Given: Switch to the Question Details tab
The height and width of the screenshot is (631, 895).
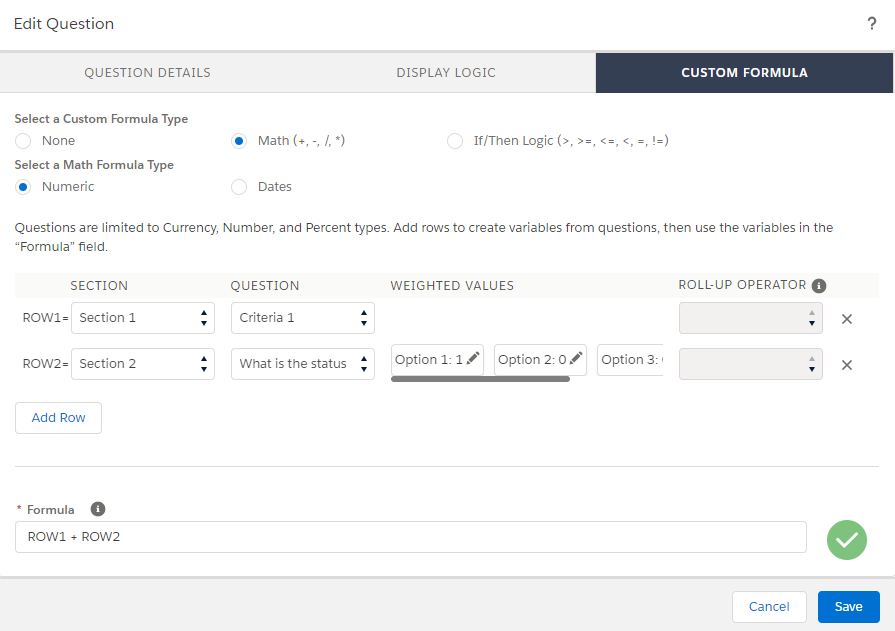Looking at the screenshot, I should click(x=147, y=73).
